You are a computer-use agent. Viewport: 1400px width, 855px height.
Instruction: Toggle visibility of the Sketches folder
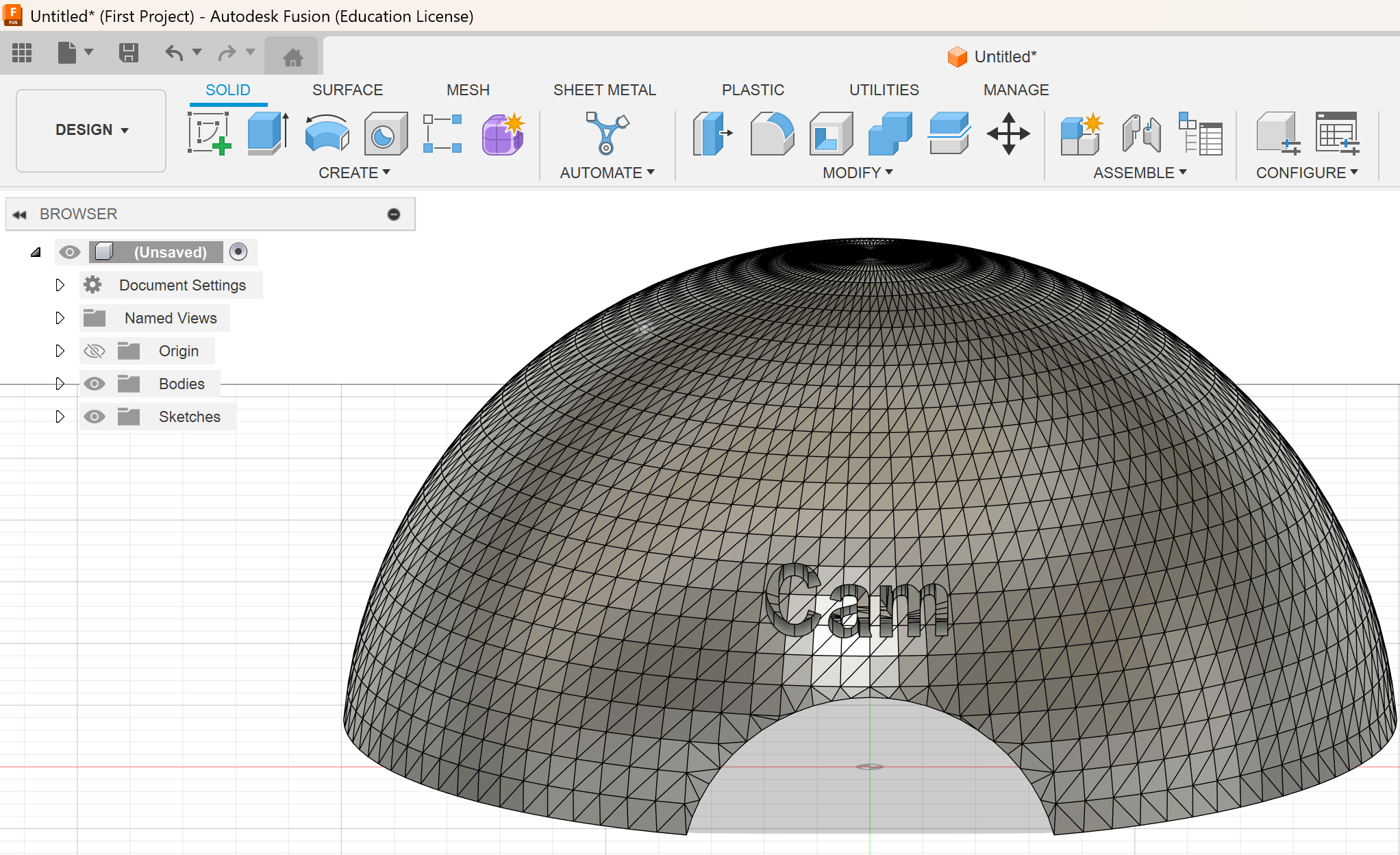point(94,416)
